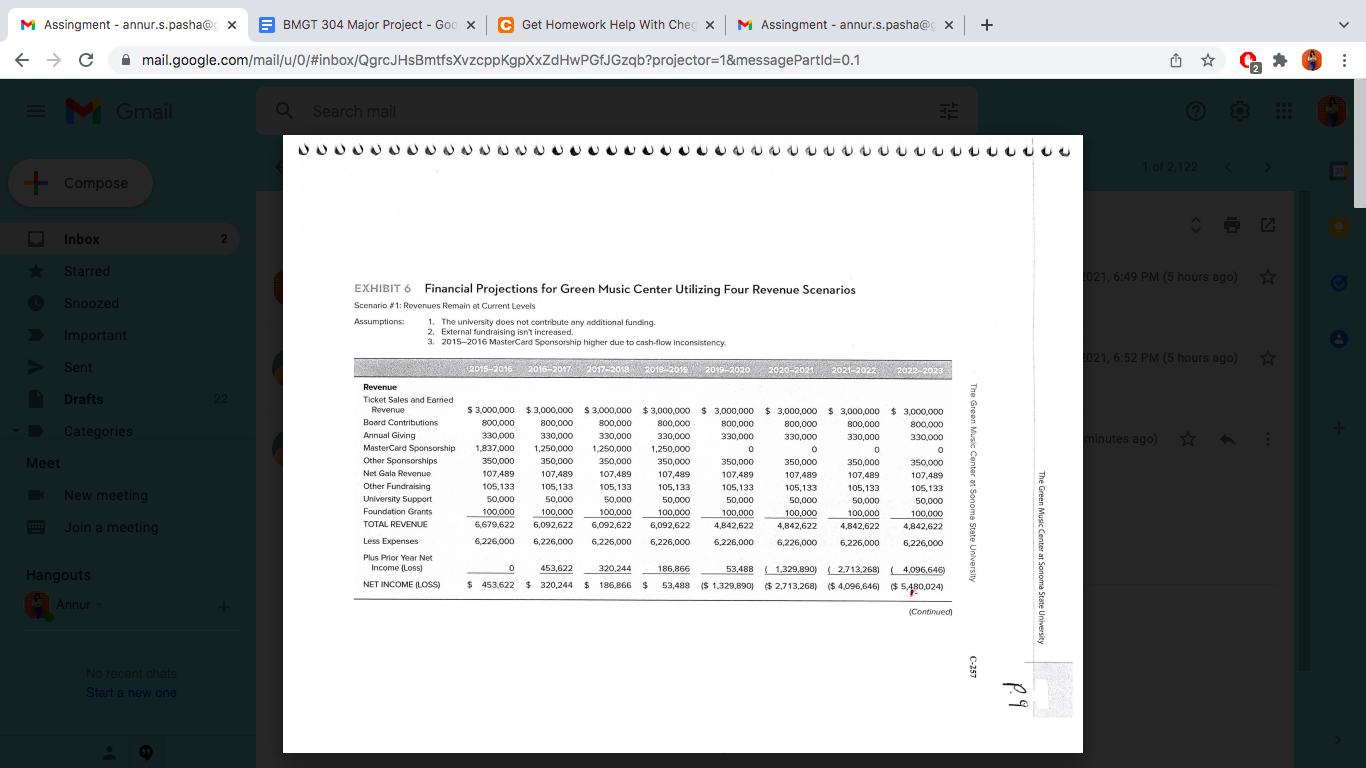Open the more options three-dot menu on email
Viewport: 1366px width, 768px height.
click(1267, 438)
